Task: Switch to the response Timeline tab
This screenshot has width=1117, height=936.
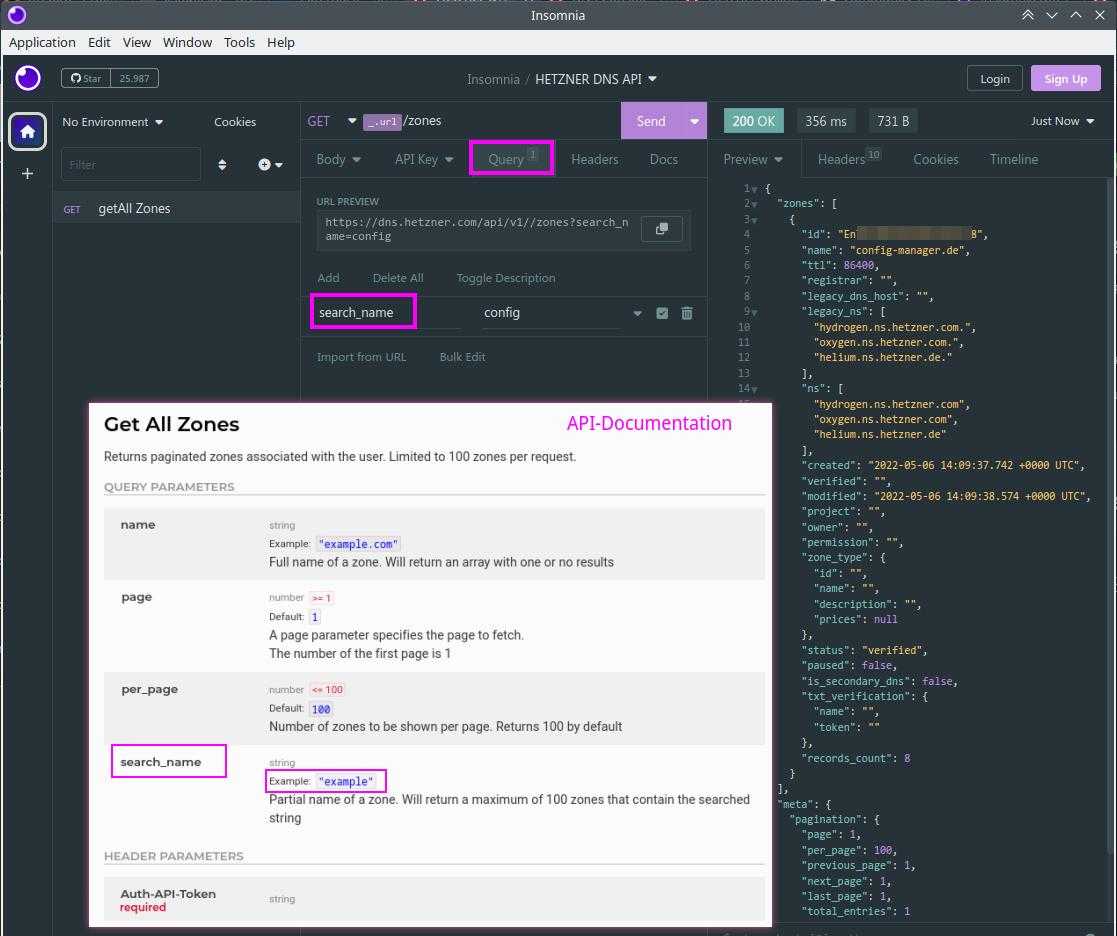Action: pos(1014,159)
